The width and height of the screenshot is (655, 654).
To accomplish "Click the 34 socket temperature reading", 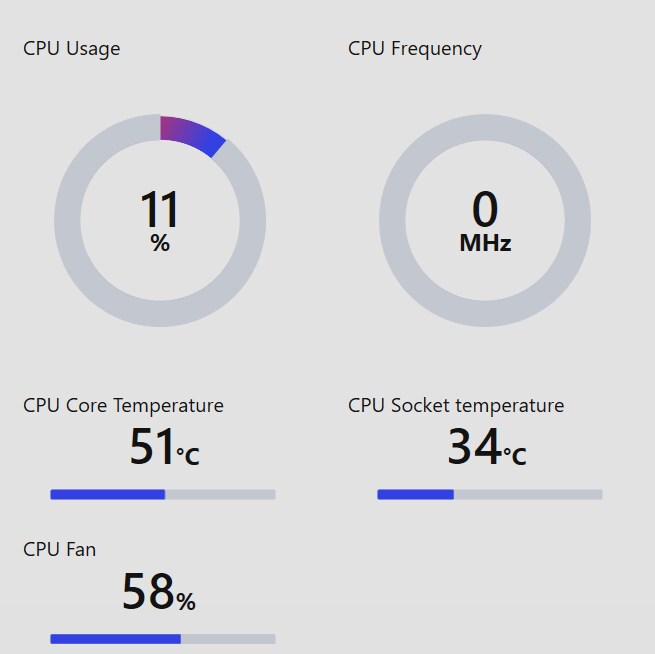I will click(473, 448).
